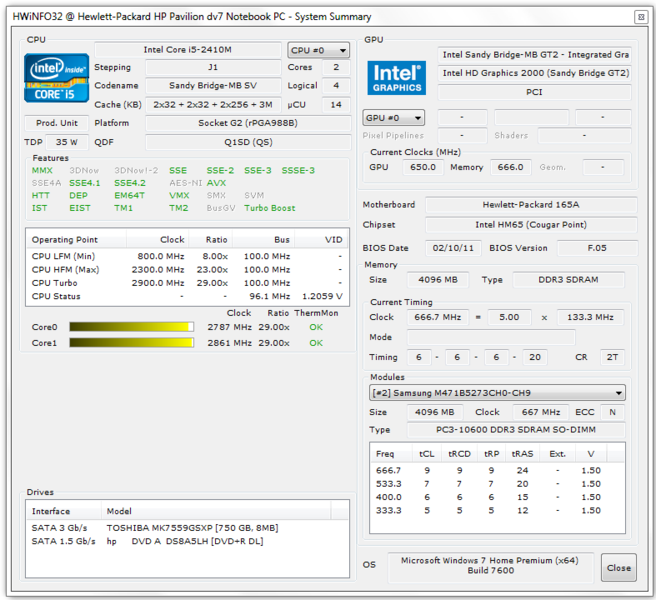Viewport: 656px width, 600px height.
Task: Click the Close button
Action: (x=619, y=568)
